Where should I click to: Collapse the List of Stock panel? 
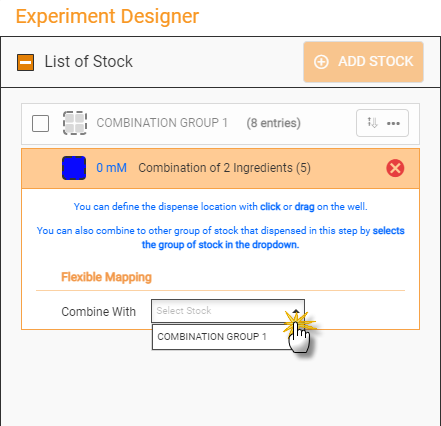(x=26, y=62)
